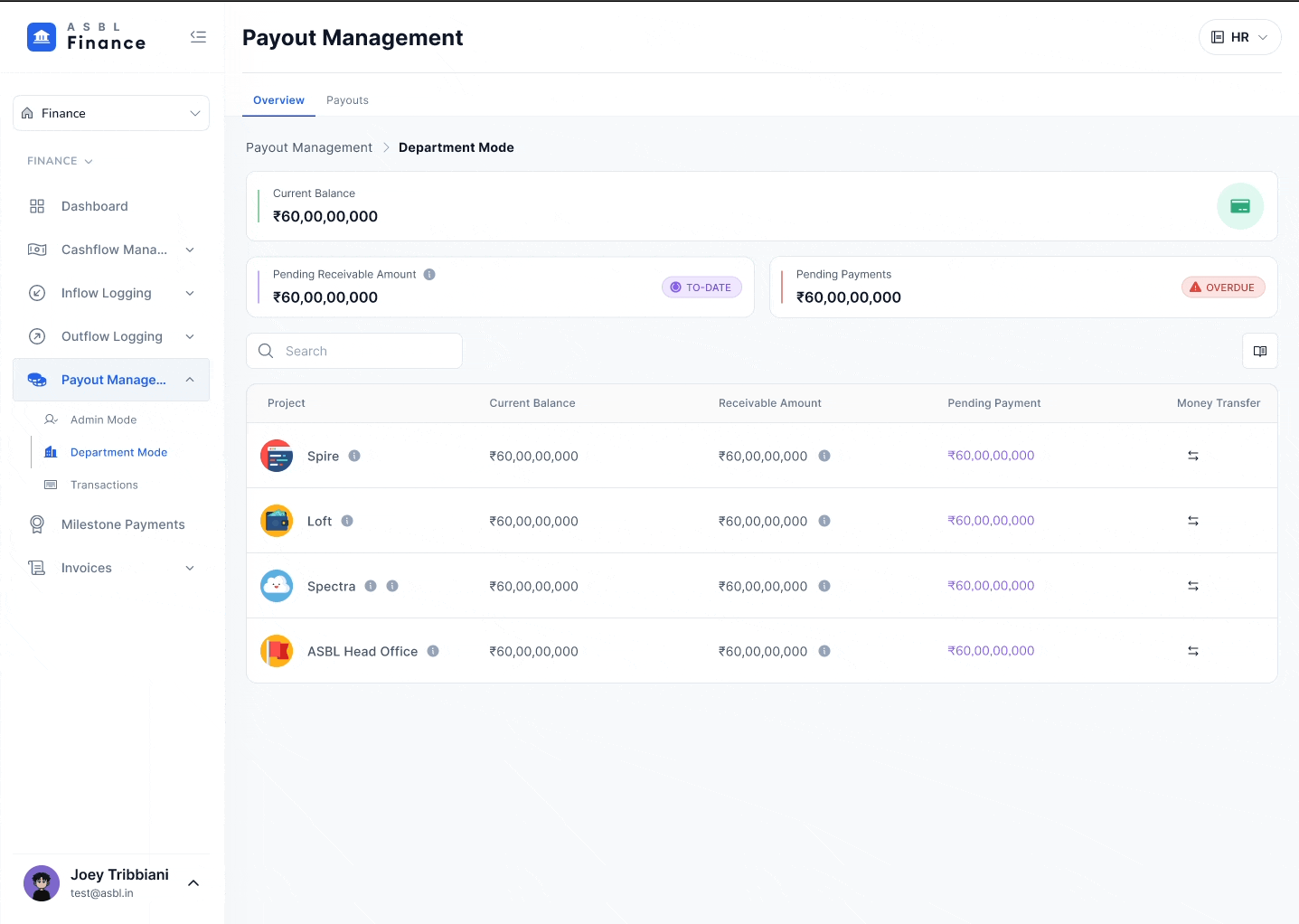Click the ASBL Head Office flag avatar
The height and width of the screenshot is (924, 1299).
(x=277, y=651)
